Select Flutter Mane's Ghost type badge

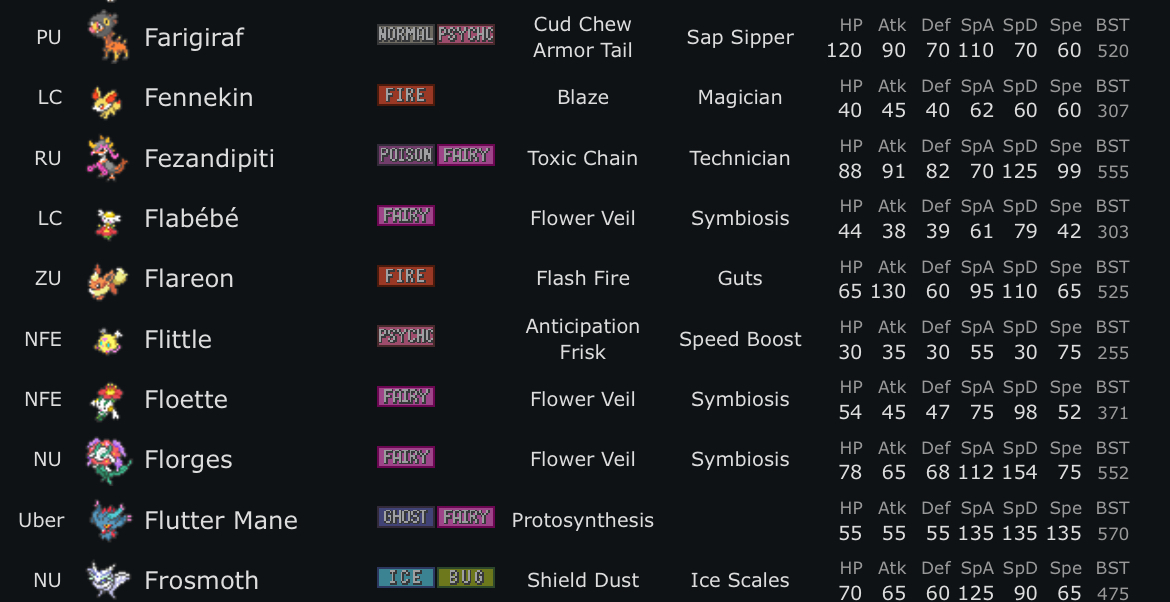[x=406, y=517]
